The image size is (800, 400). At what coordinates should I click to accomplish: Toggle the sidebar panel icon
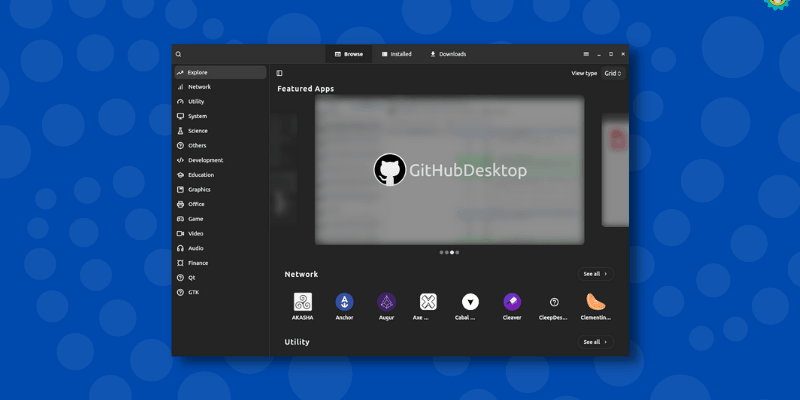[x=279, y=73]
